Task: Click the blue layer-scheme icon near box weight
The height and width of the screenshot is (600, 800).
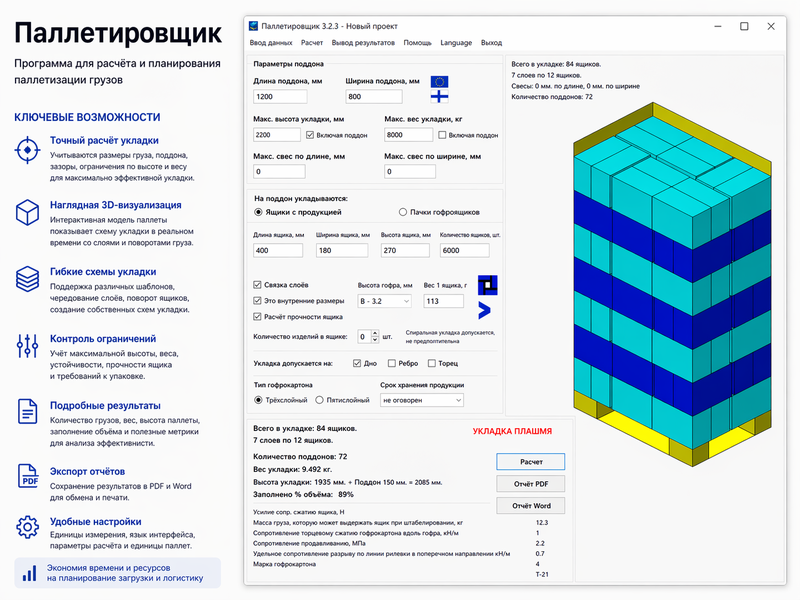Action: [x=486, y=286]
